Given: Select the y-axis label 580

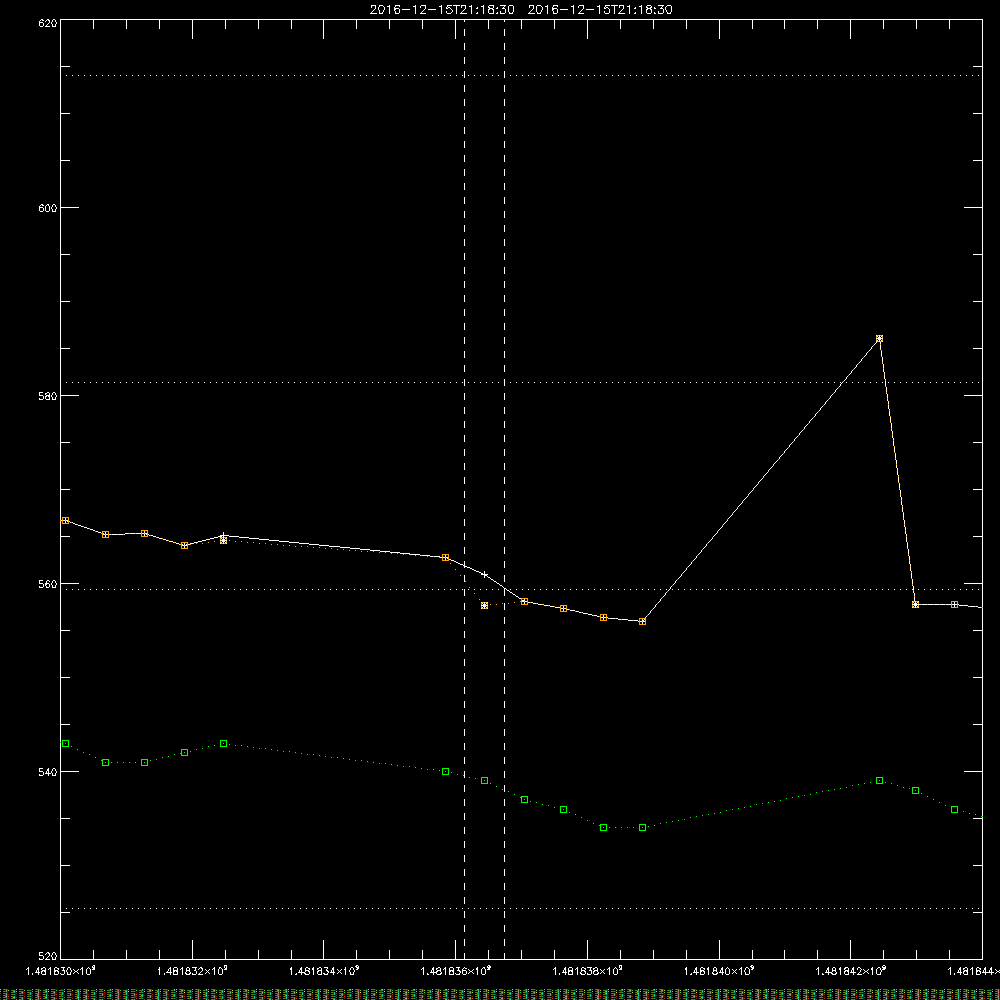Looking at the screenshot, I should (x=48, y=396).
